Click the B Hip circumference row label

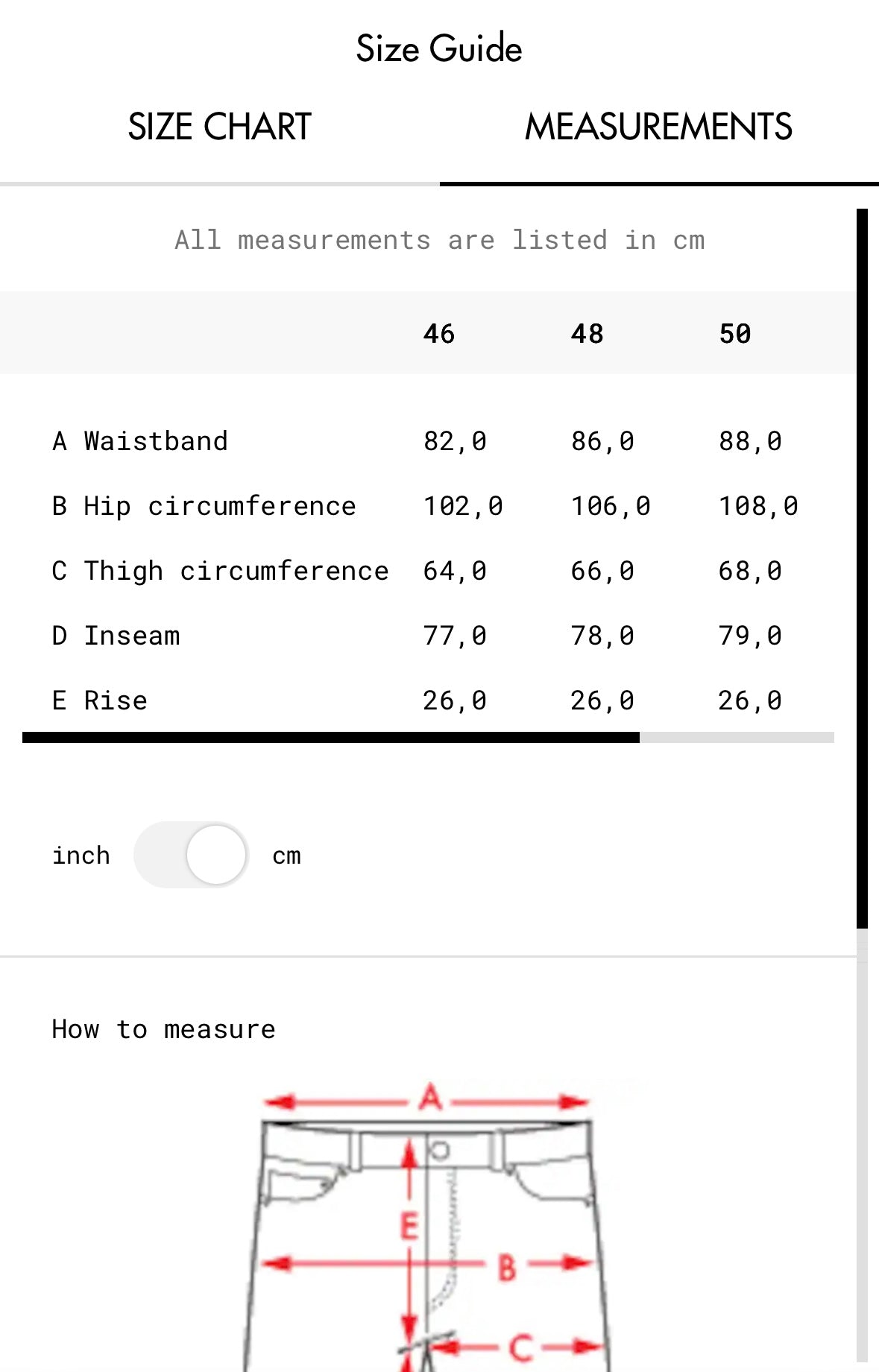[x=204, y=506]
